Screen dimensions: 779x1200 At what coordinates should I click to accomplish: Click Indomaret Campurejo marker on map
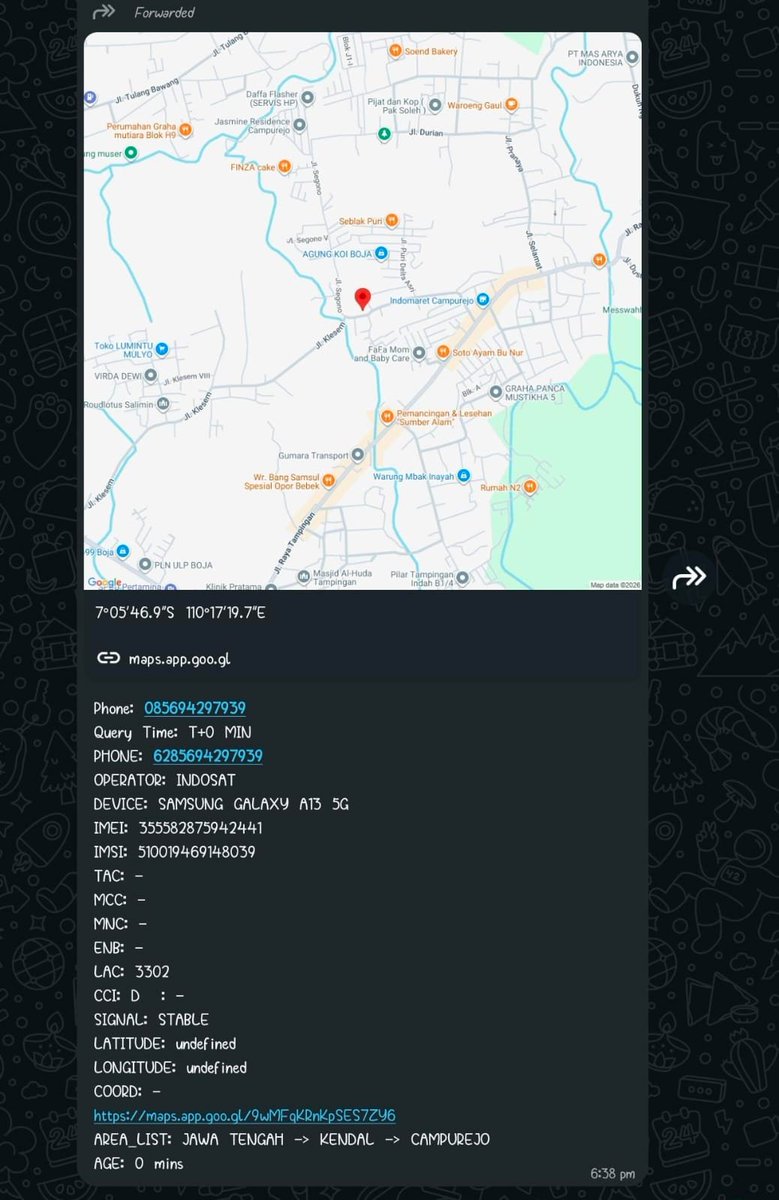pos(483,299)
